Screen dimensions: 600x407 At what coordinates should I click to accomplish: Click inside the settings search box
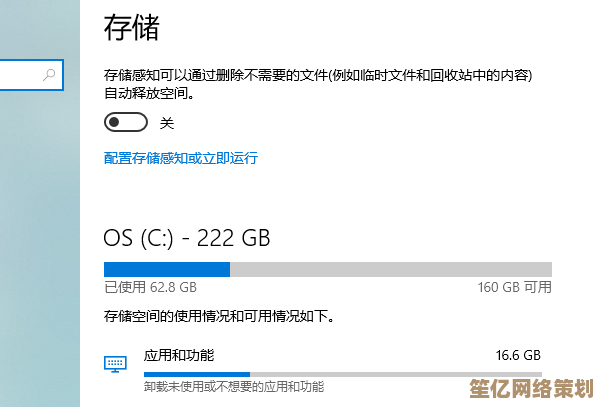point(20,74)
